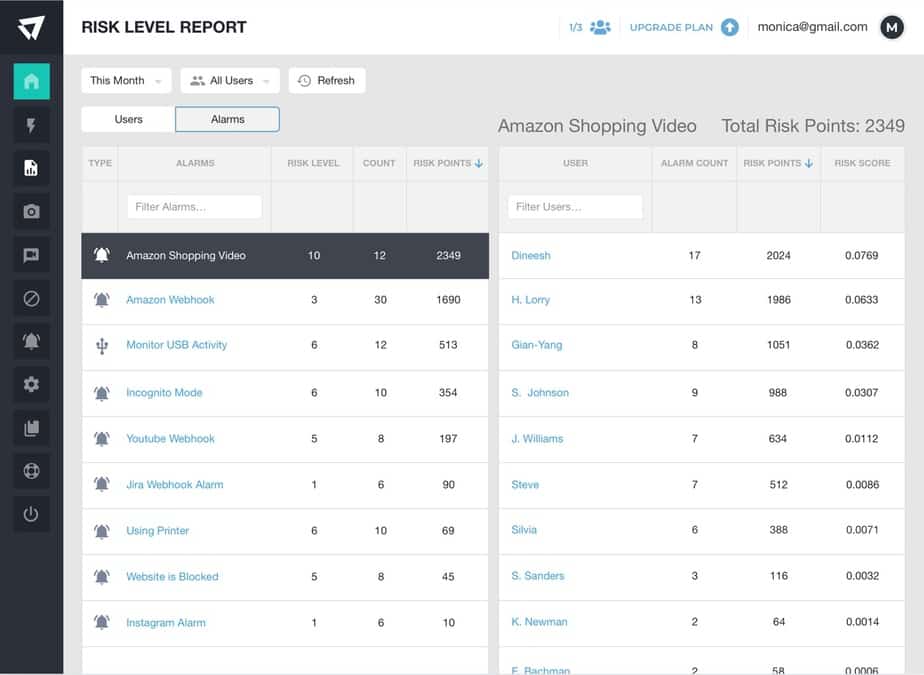Open the settings gear sidebar icon
Image resolution: width=924 pixels, height=675 pixels.
coord(31,384)
